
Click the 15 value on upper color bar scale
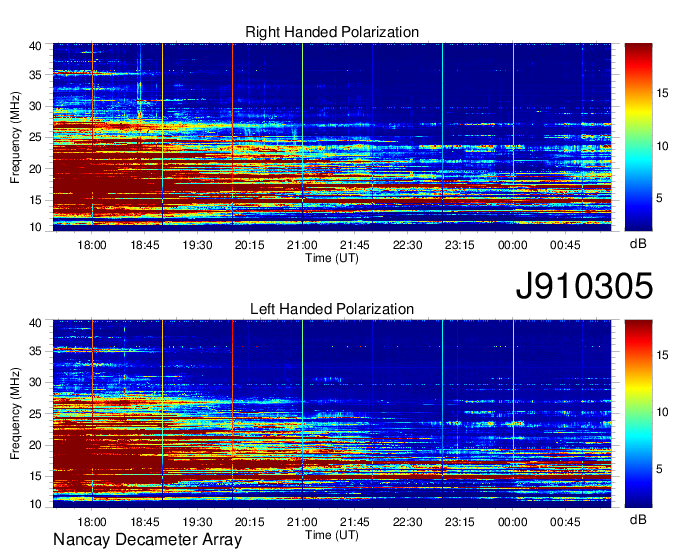662,93
